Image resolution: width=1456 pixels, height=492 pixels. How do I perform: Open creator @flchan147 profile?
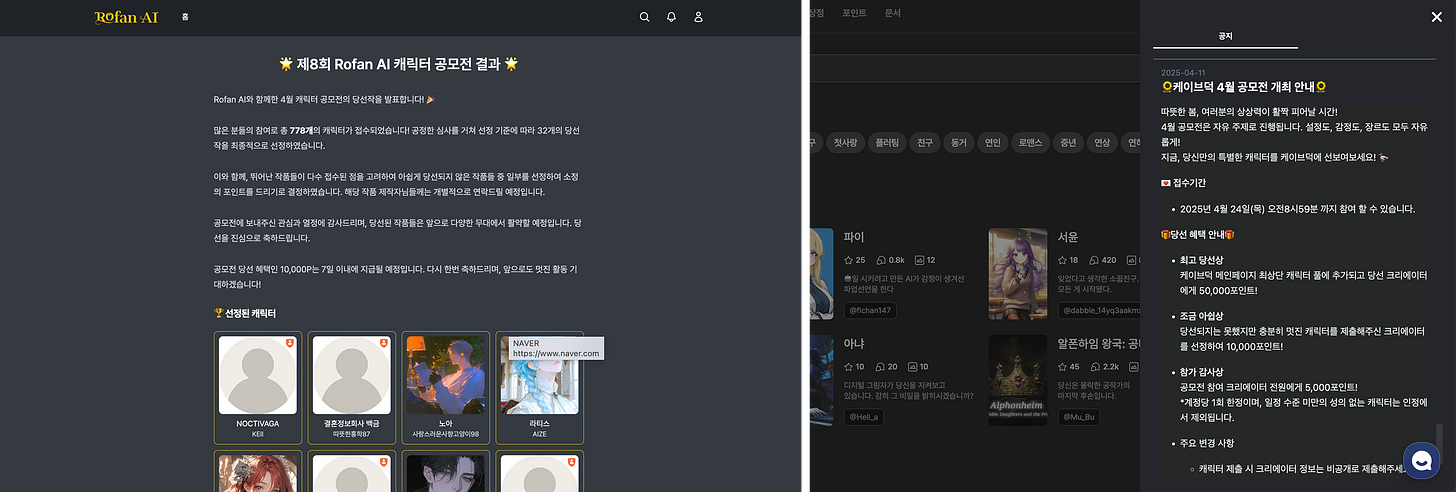870,310
